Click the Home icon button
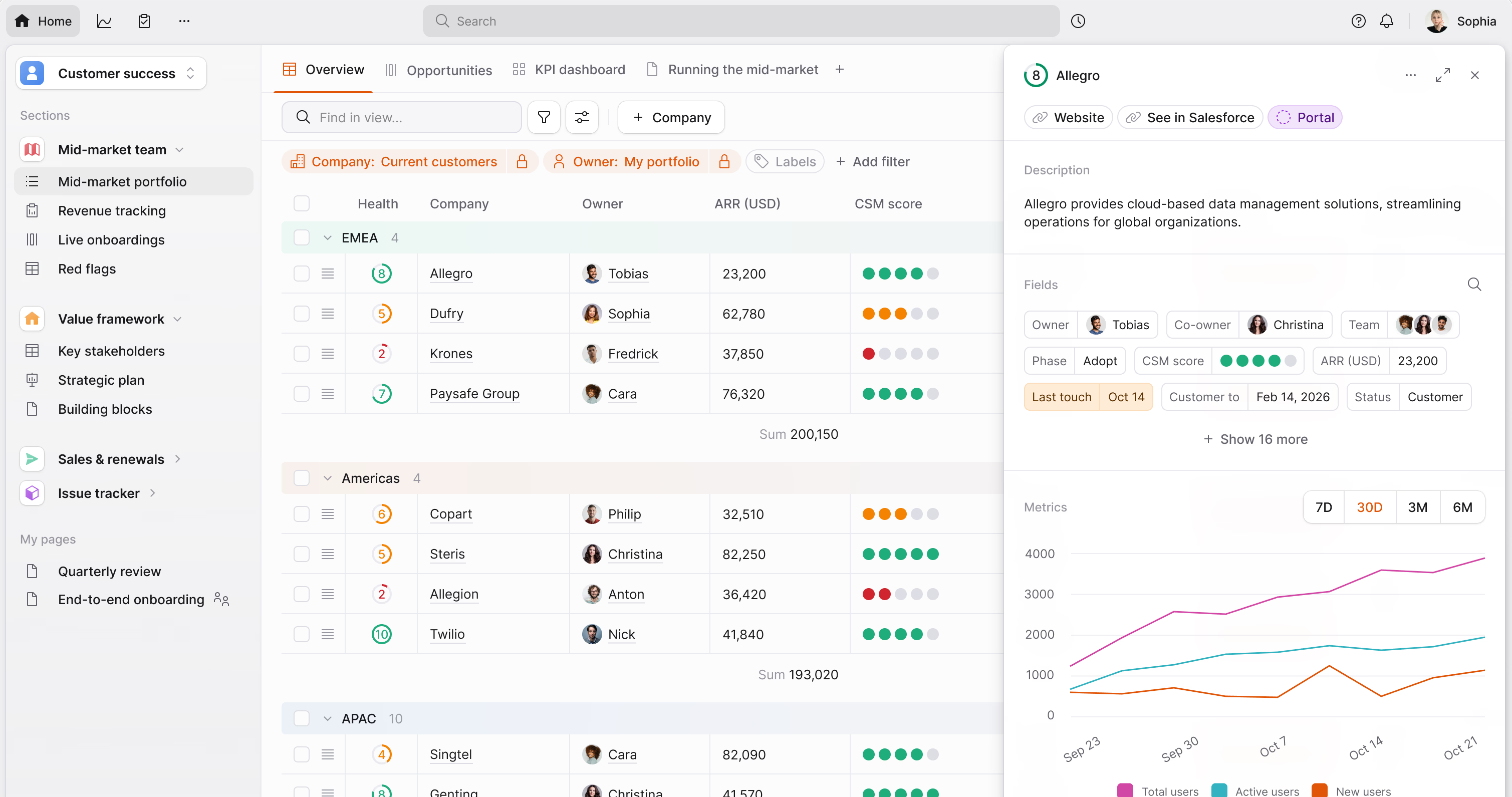The width and height of the screenshot is (1512, 797). [x=43, y=21]
